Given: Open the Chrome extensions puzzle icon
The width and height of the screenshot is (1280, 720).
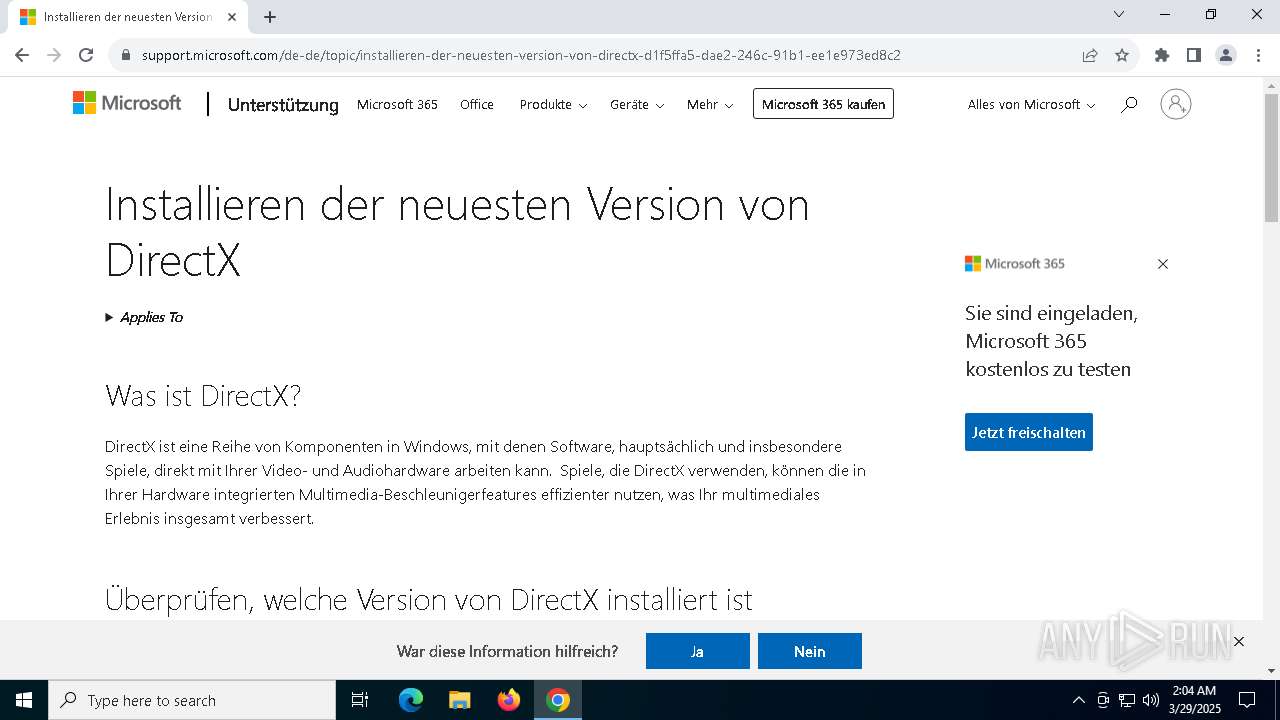Looking at the screenshot, I should [x=1161, y=55].
